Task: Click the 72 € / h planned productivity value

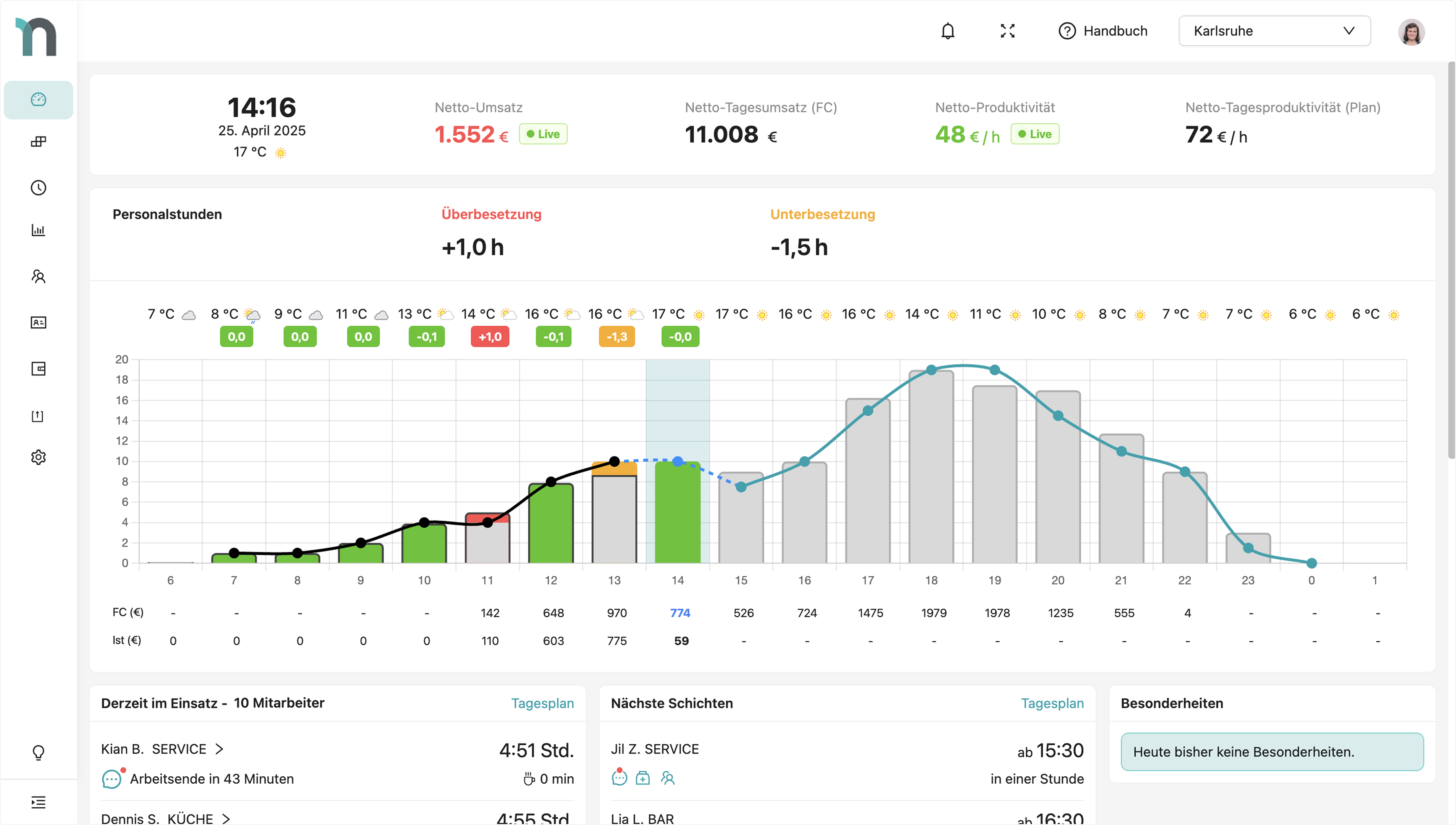Action: [1216, 135]
